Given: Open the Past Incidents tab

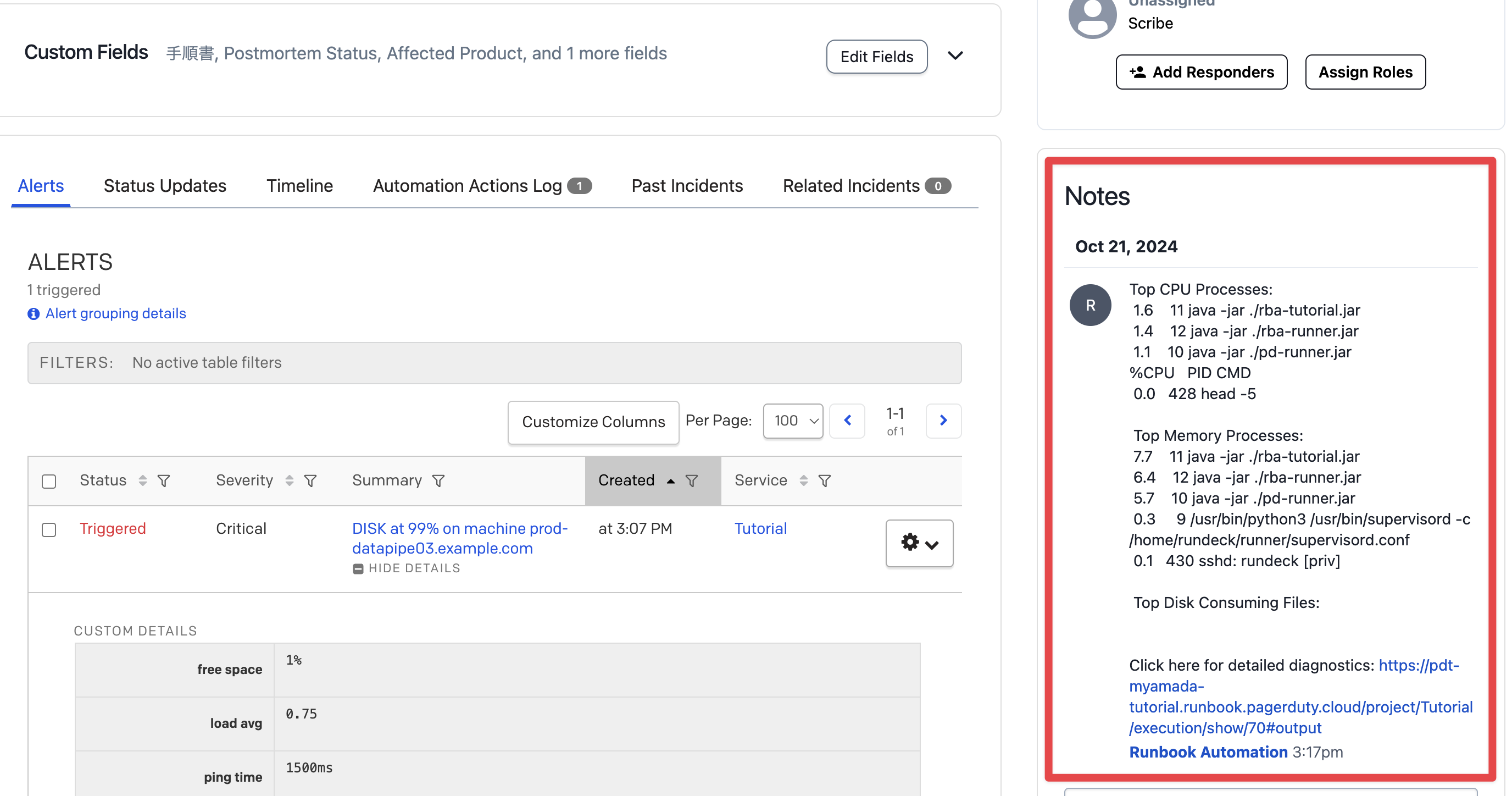Looking at the screenshot, I should click(687, 186).
